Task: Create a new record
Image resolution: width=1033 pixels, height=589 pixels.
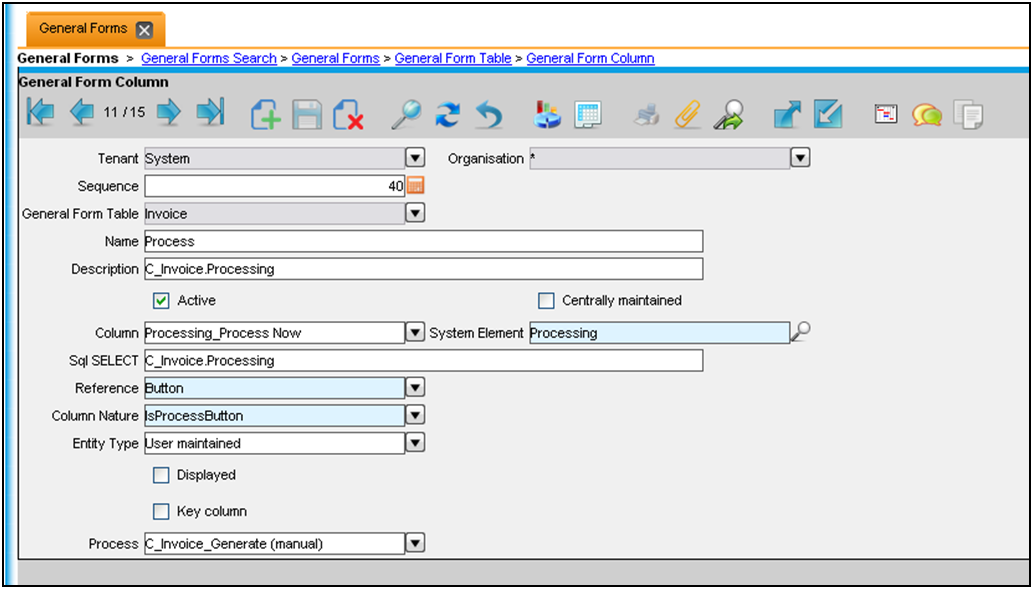Action: click(x=265, y=114)
